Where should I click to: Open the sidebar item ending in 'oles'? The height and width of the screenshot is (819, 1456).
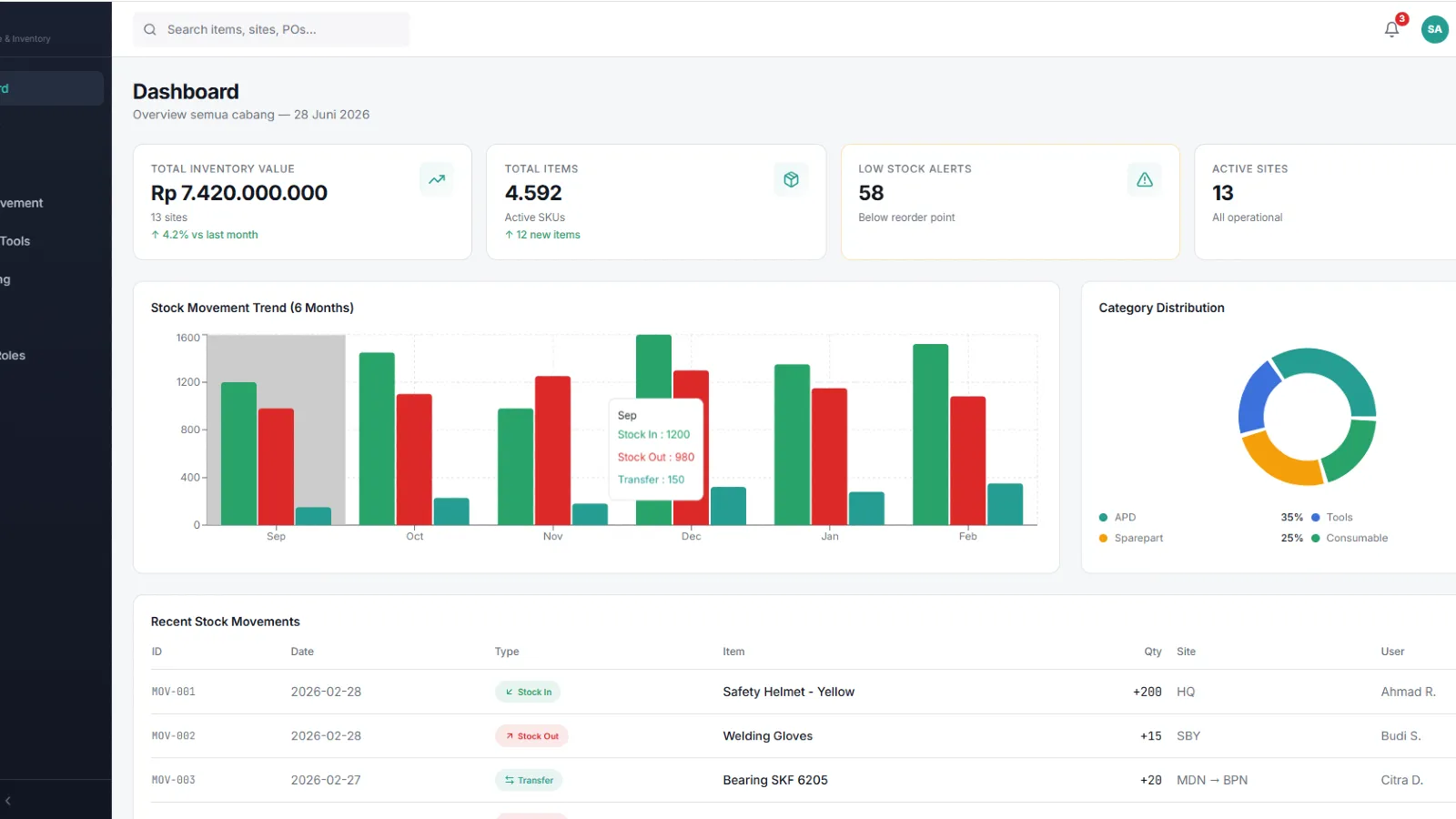13,356
